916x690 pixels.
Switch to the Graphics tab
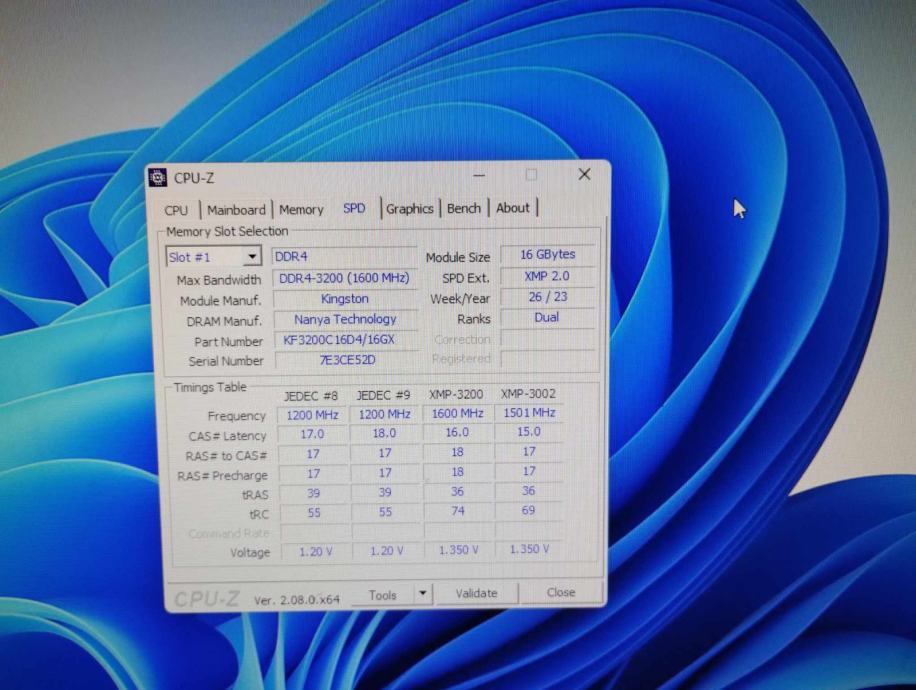410,209
